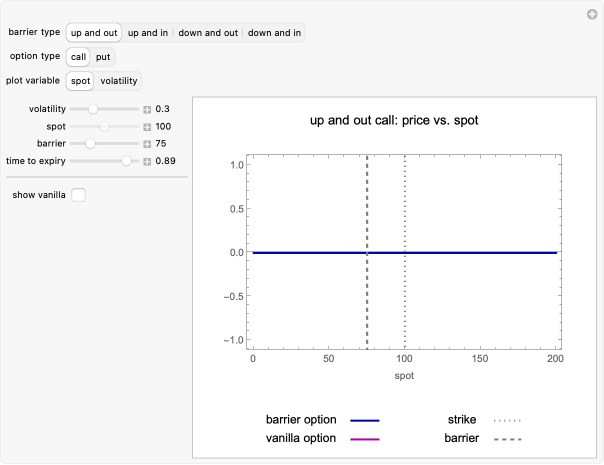604x465 pixels.
Task: Click the plot title 'up and out call: price vs. spot'
Action: pyautogui.click(x=394, y=120)
